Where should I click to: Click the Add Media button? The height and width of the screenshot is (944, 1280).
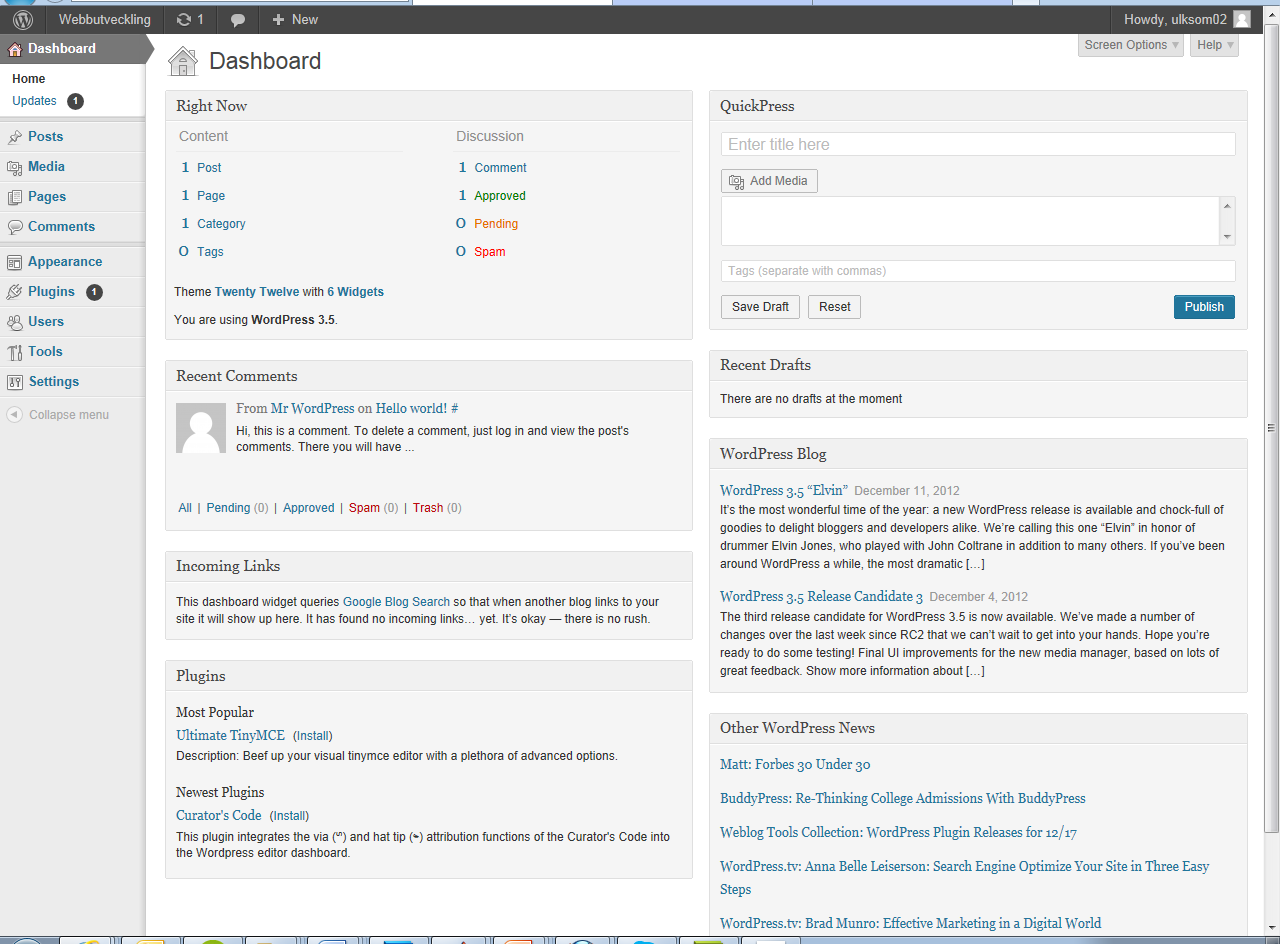point(769,181)
